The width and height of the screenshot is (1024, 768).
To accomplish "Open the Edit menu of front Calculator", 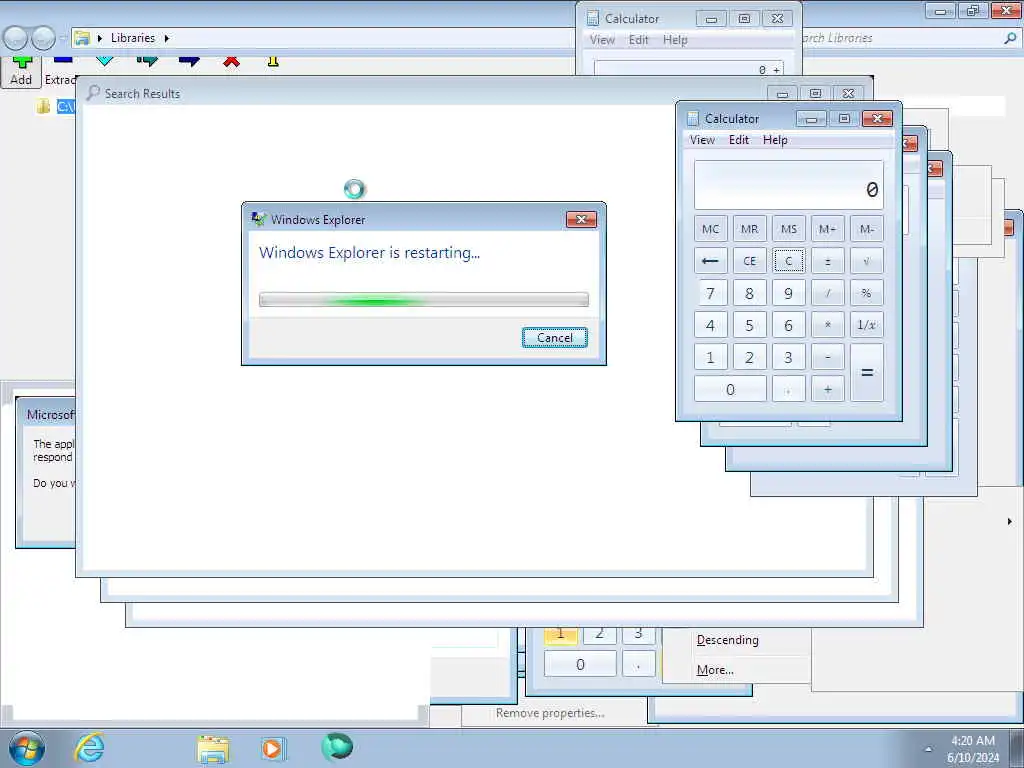I will [739, 140].
